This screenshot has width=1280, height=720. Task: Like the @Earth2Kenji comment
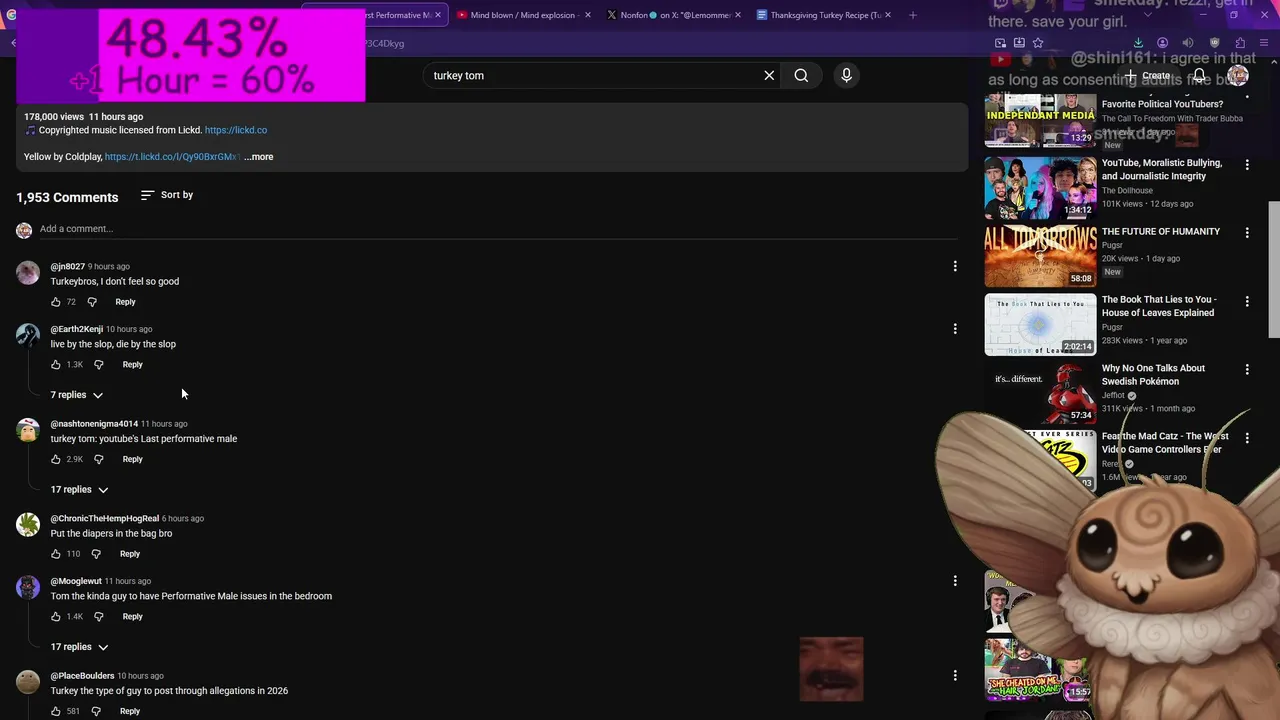[56, 365]
